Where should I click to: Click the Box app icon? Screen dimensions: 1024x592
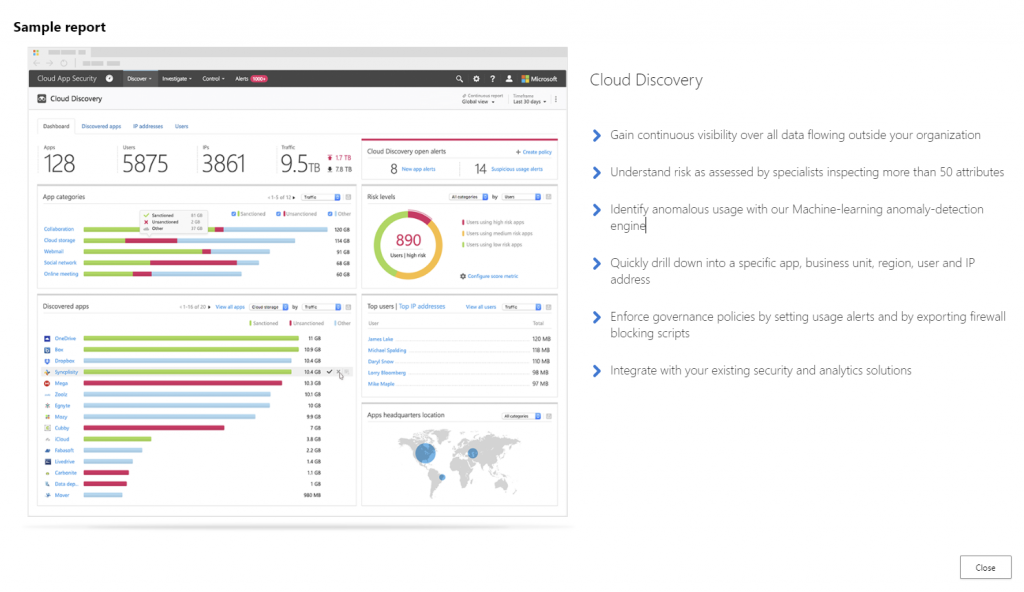pos(47,350)
